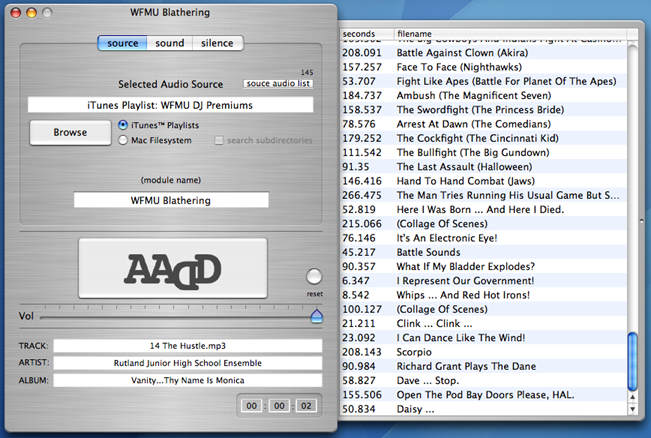Switch to the sound tab

tap(169, 43)
